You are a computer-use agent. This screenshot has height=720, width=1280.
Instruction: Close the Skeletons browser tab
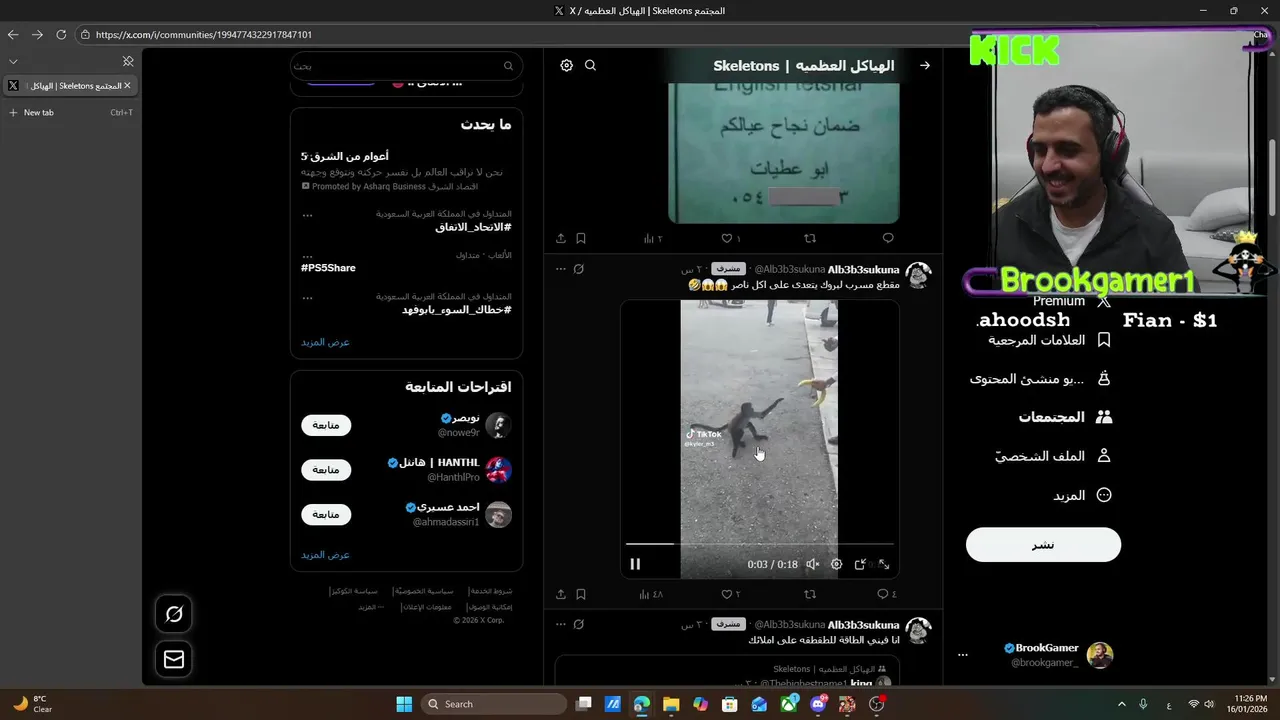(127, 86)
